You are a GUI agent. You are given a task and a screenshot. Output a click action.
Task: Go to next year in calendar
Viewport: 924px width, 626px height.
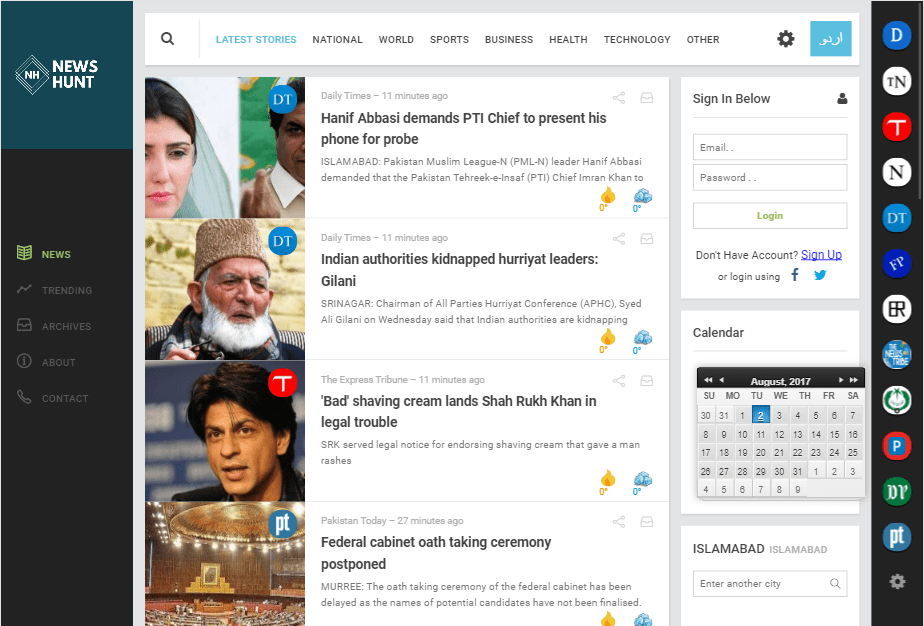click(853, 380)
